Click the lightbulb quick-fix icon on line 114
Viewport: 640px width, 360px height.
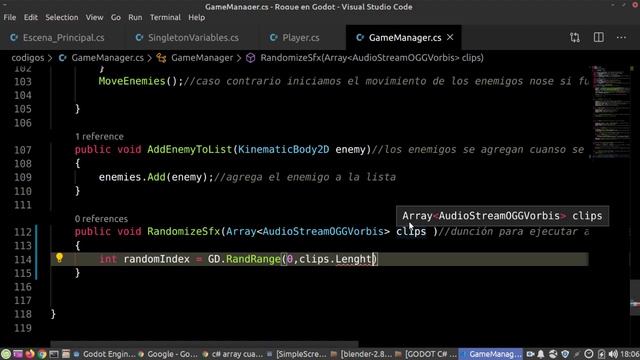(x=60, y=258)
